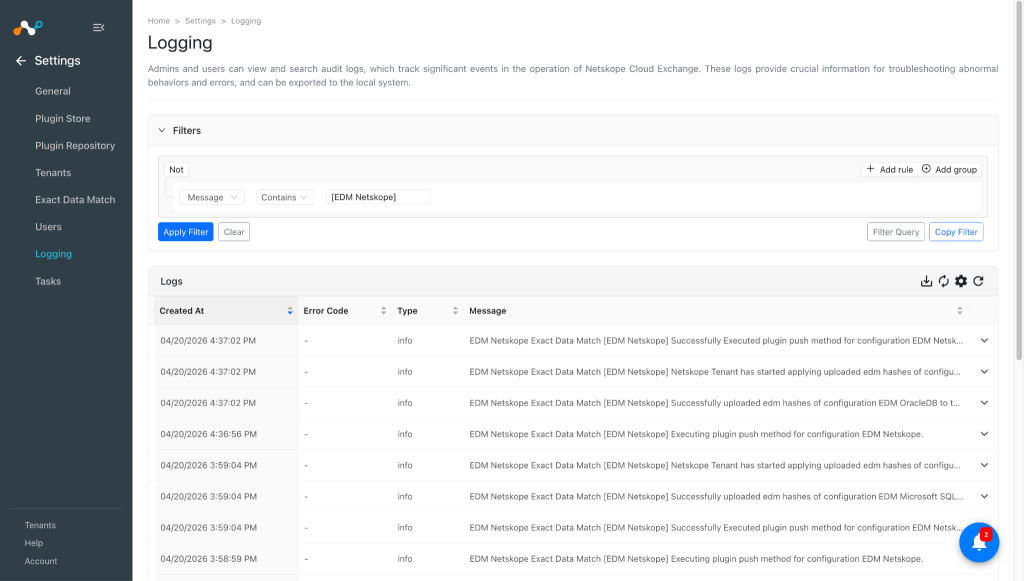Click the Copy Filter button

(956, 232)
